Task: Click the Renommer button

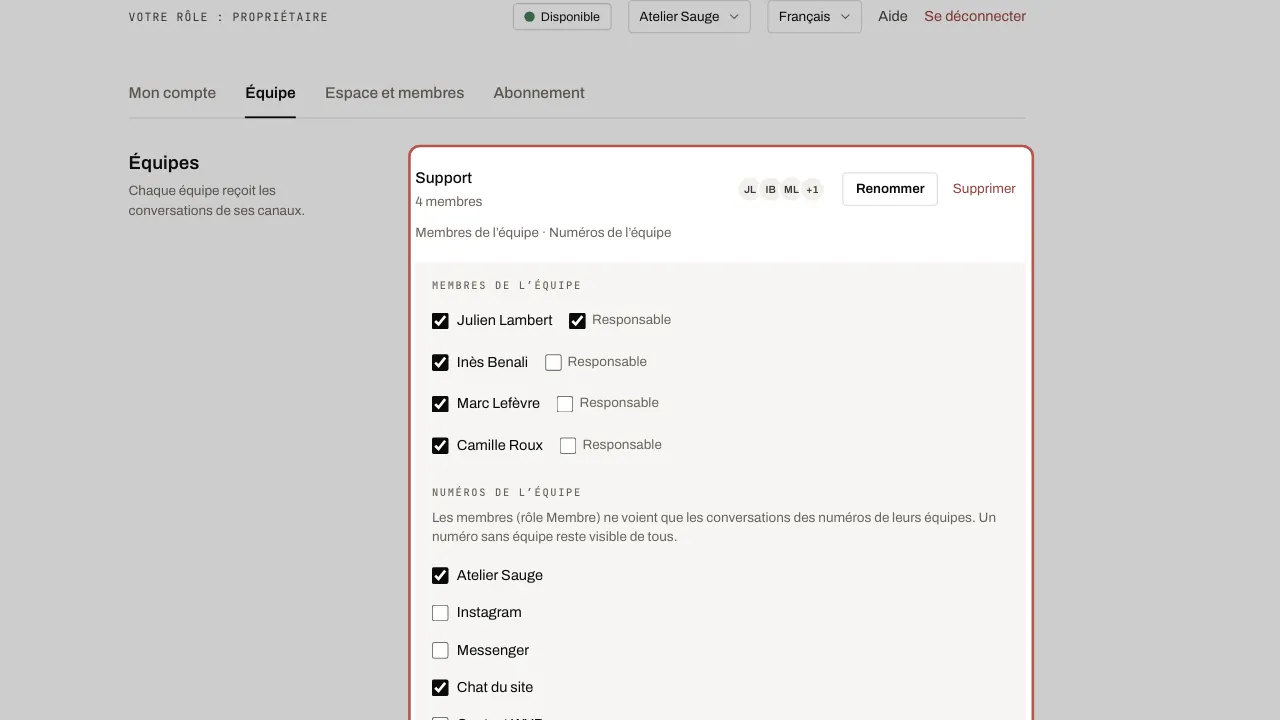Action: point(890,189)
